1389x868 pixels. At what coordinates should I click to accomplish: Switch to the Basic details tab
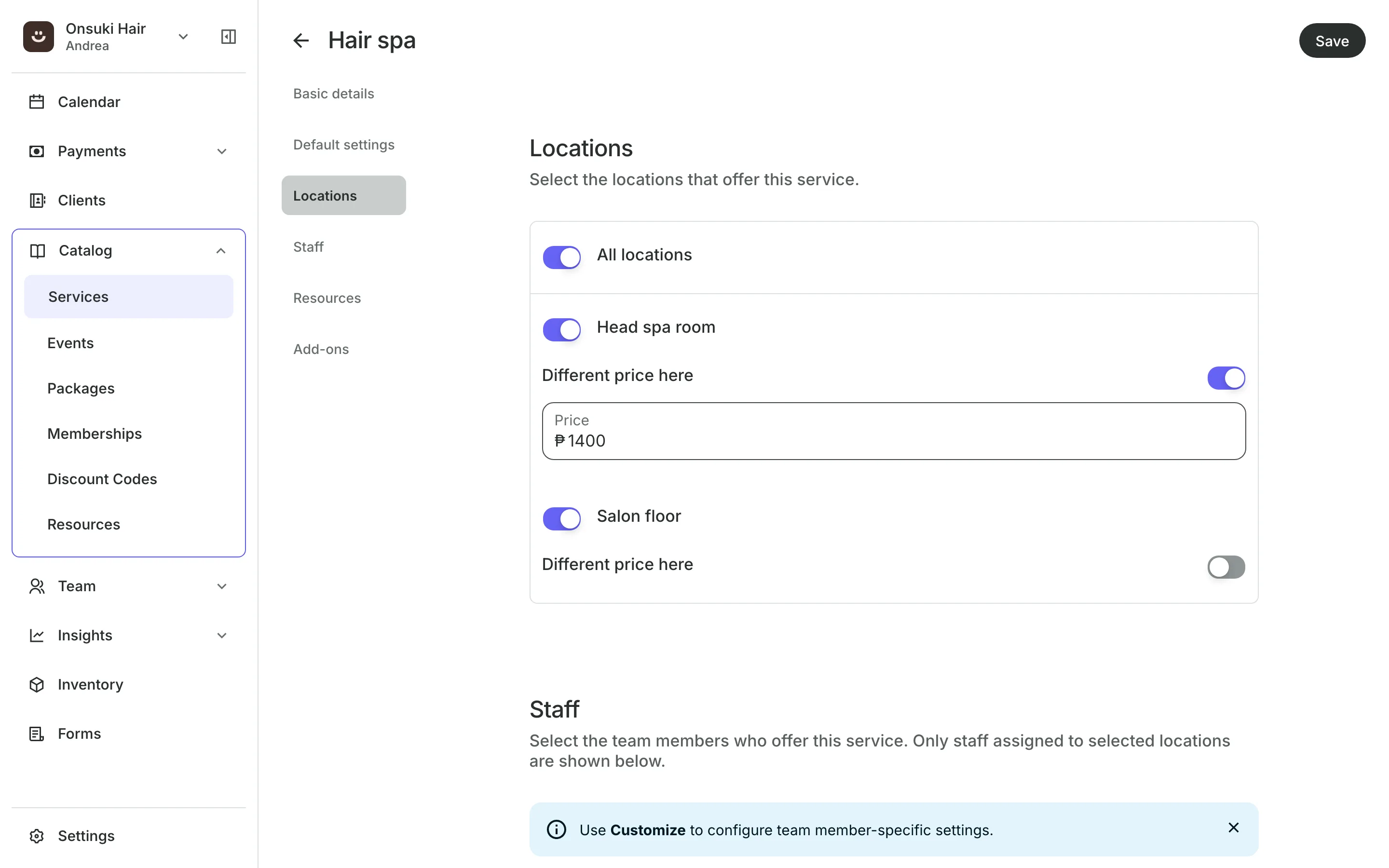coord(333,94)
